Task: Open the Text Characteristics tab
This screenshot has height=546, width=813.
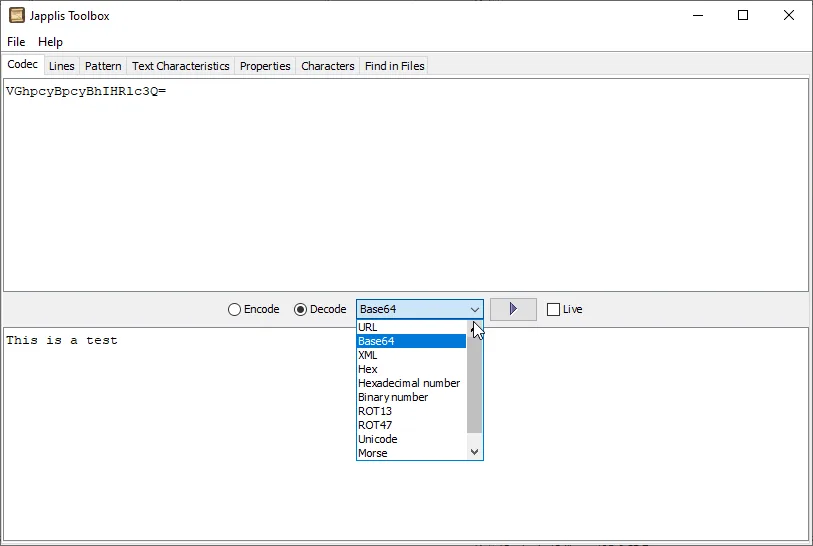Action: (x=180, y=66)
